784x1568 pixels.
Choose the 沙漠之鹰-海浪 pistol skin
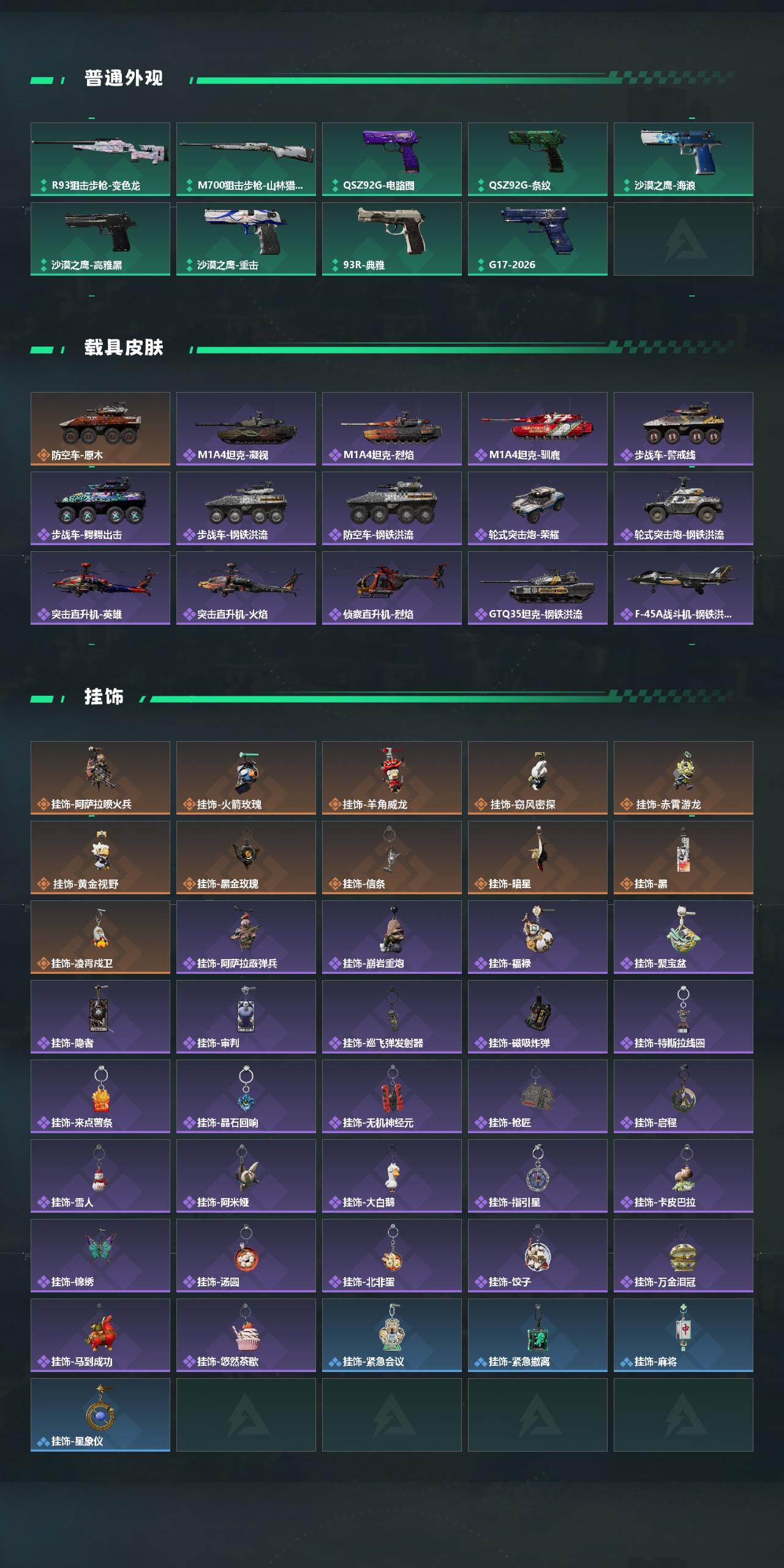point(684,159)
